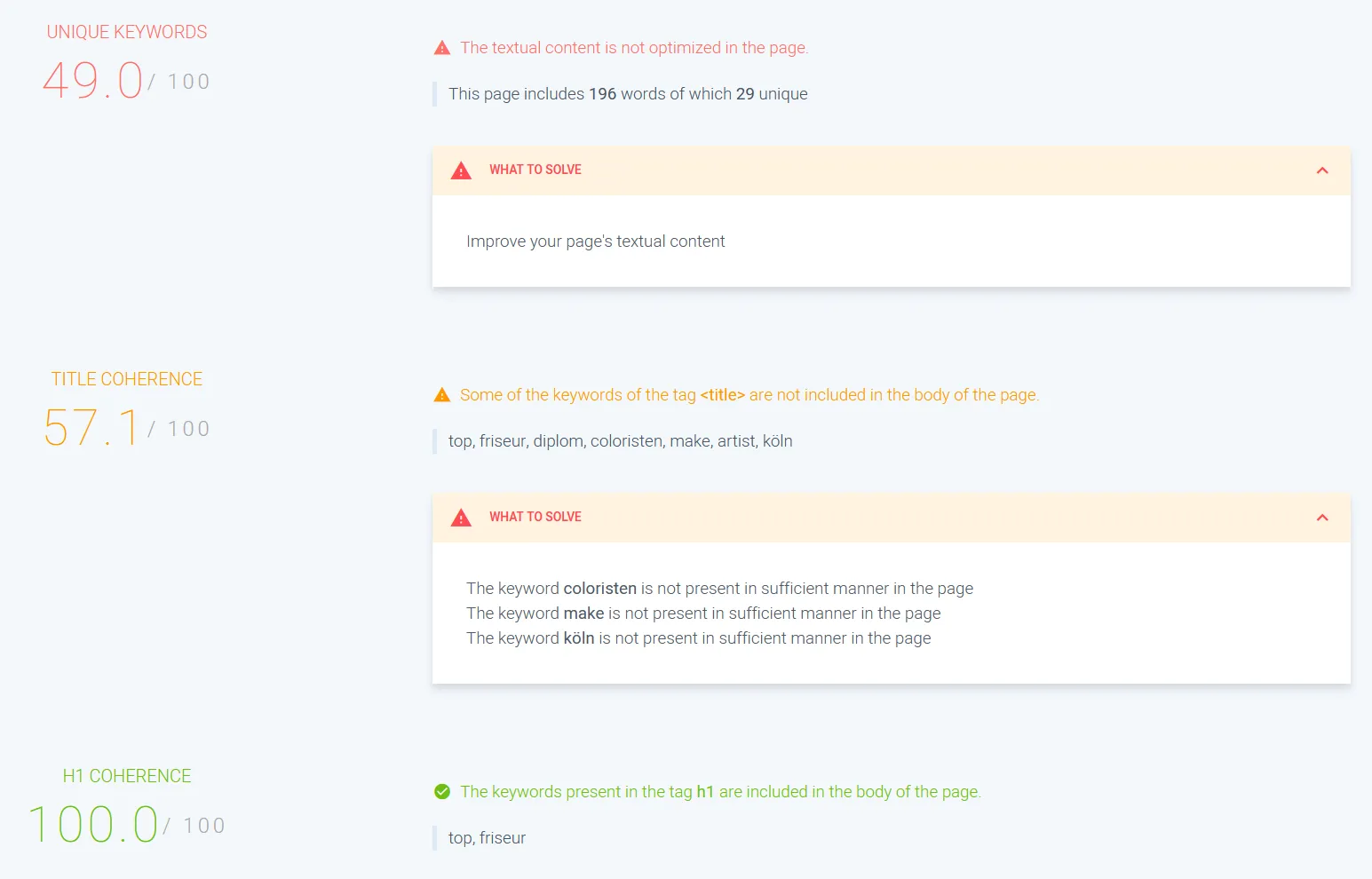
Task: Click the warning triangle in Title Coherence What To Solve header
Action: coord(461,518)
